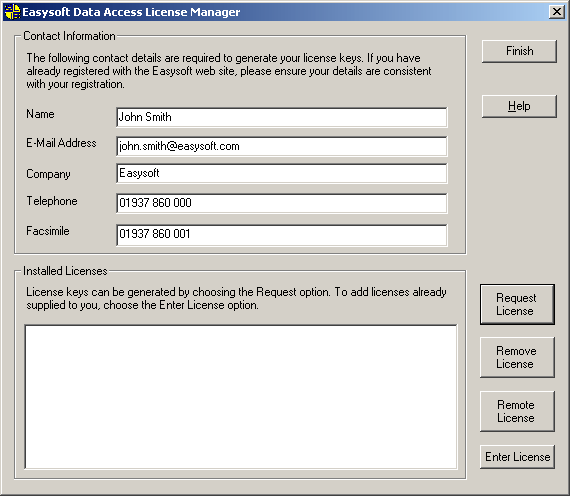The height and width of the screenshot is (496, 570).
Task: Click the Installed Licenses group heading
Action: click(x=65, y=271)
